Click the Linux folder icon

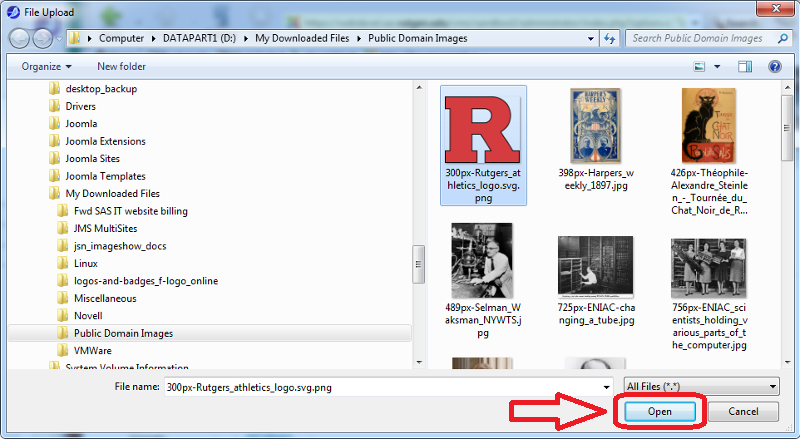point(63,263)
